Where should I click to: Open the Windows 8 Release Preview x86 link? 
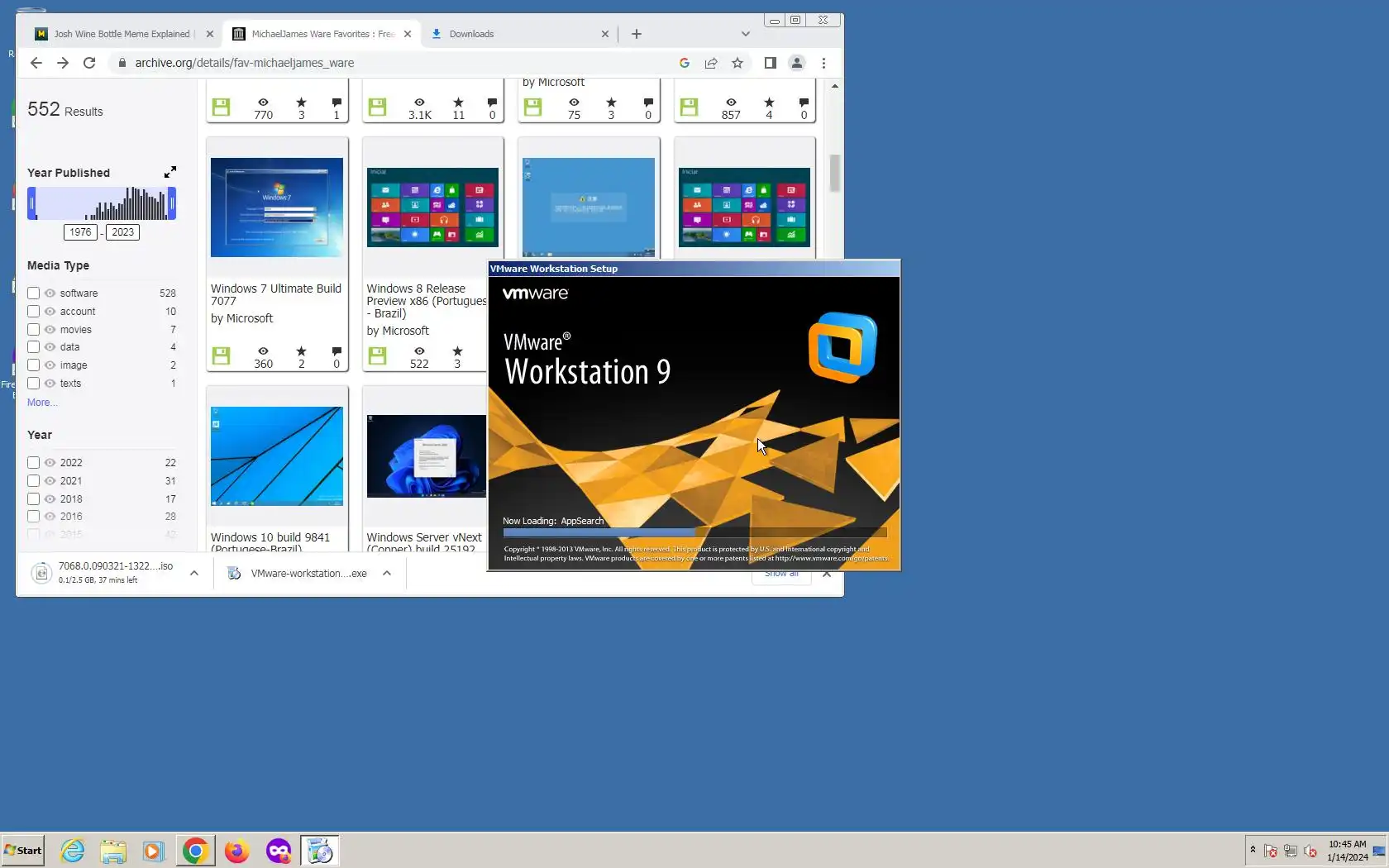(x=427, y=301)
